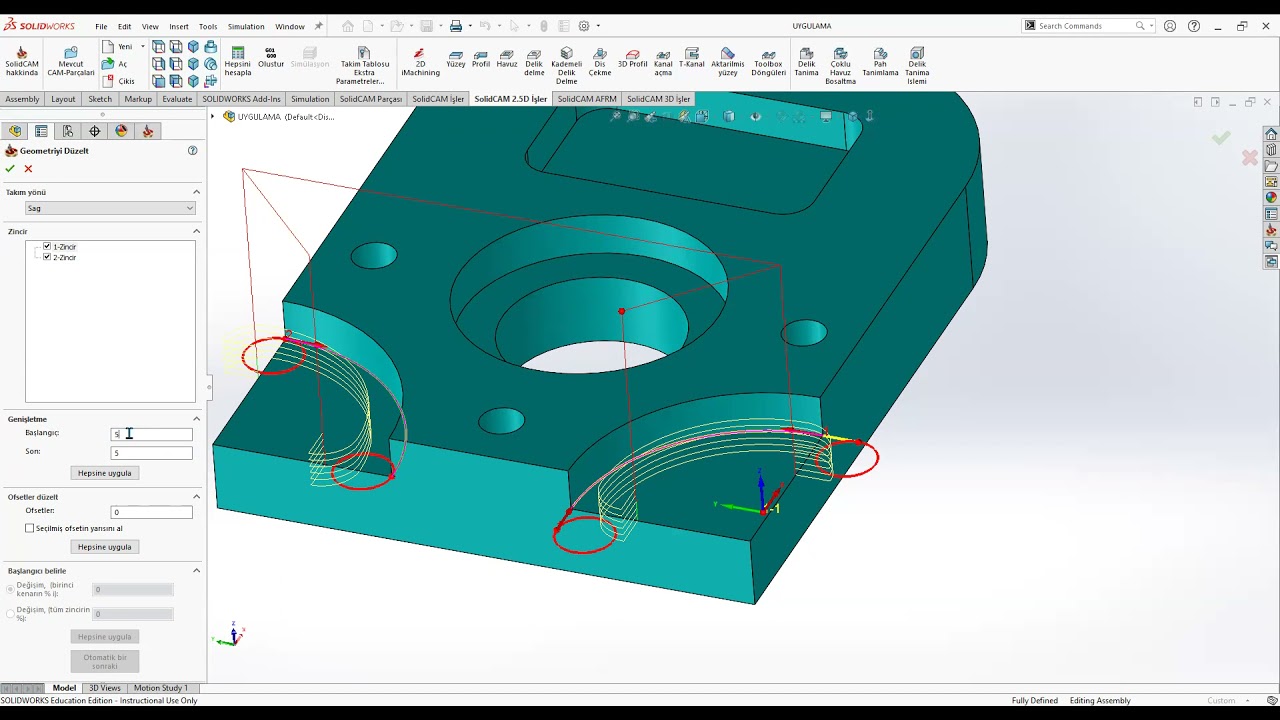Image resolution: width=1280 pixels, height=720 pixels.
Task: Click Aç to open CAM part
Action: point(116,64)
